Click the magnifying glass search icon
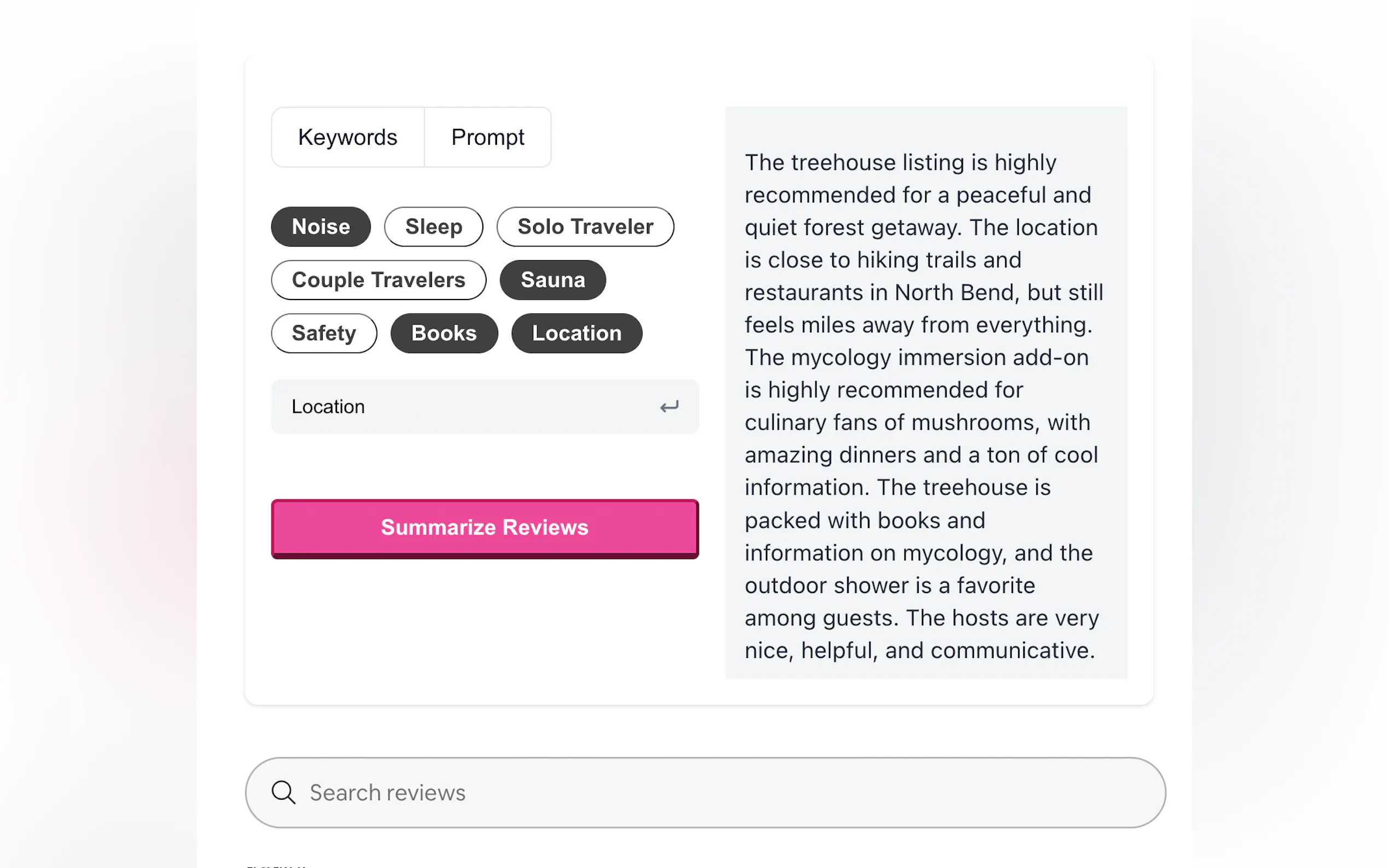Viewport: 1389px width, 868px height. [283, 792]
